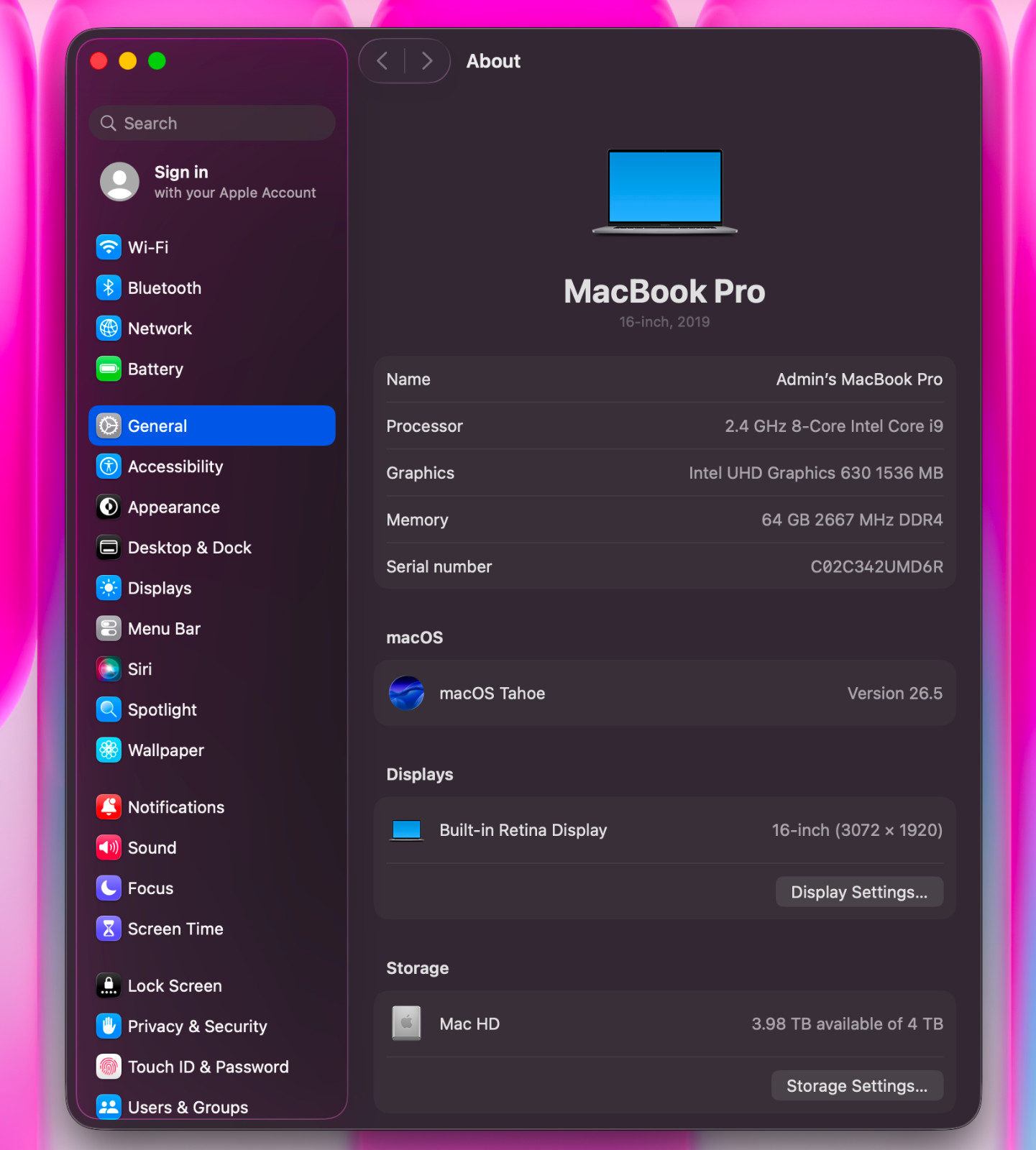Go forward with the right chevron

(427, 61)
